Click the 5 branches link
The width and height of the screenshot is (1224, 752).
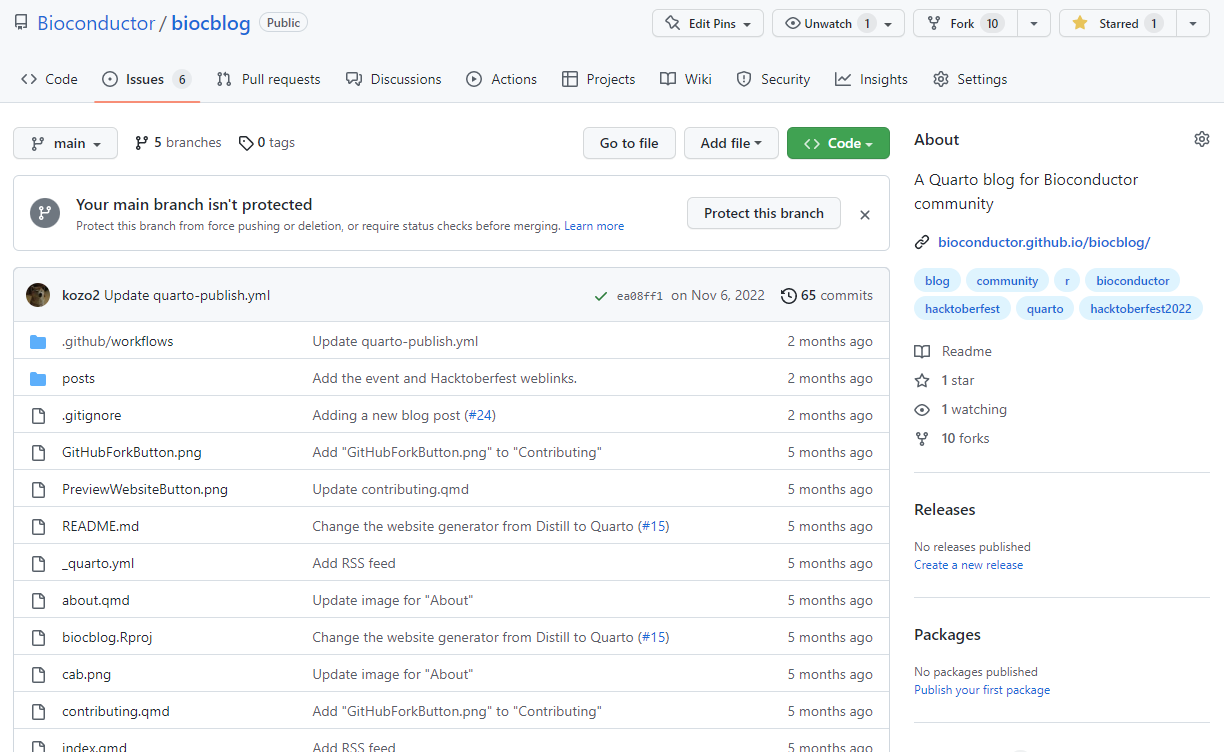tap(178, 143)
